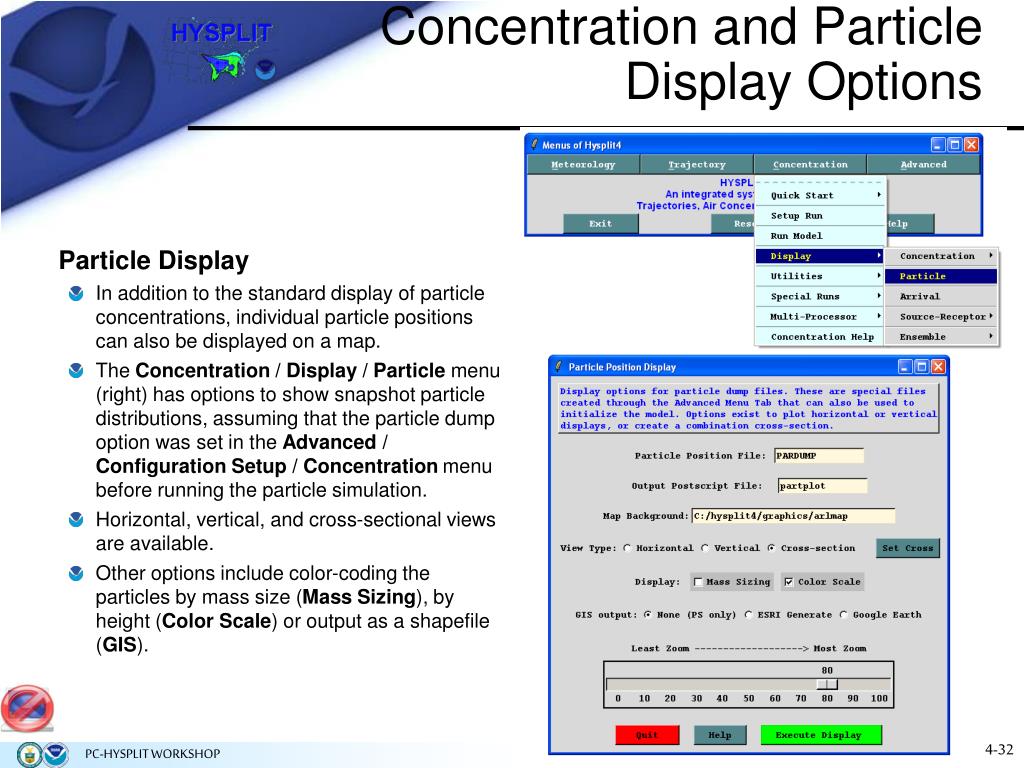Image resolution: width=1024 pixels, height=768 pixels.
Task: Click the Particle Display heading
Action: (153, 260)
